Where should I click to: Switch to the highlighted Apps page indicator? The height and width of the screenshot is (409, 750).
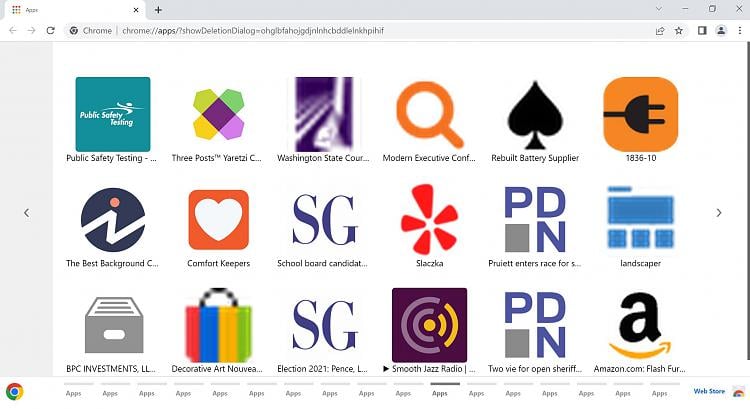pyautogui.click(x=445, y=390)
